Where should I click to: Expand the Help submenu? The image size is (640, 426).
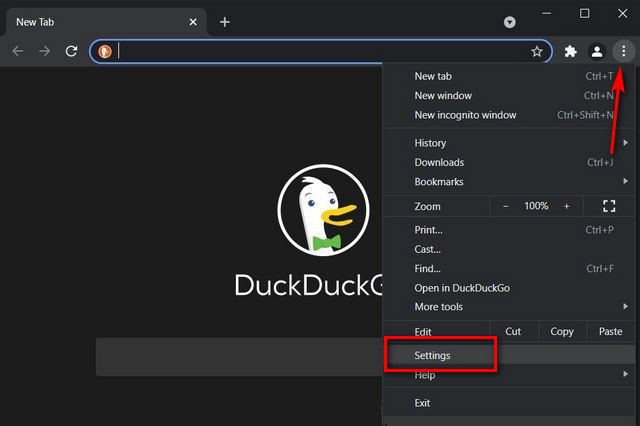(x=509, y=375)
